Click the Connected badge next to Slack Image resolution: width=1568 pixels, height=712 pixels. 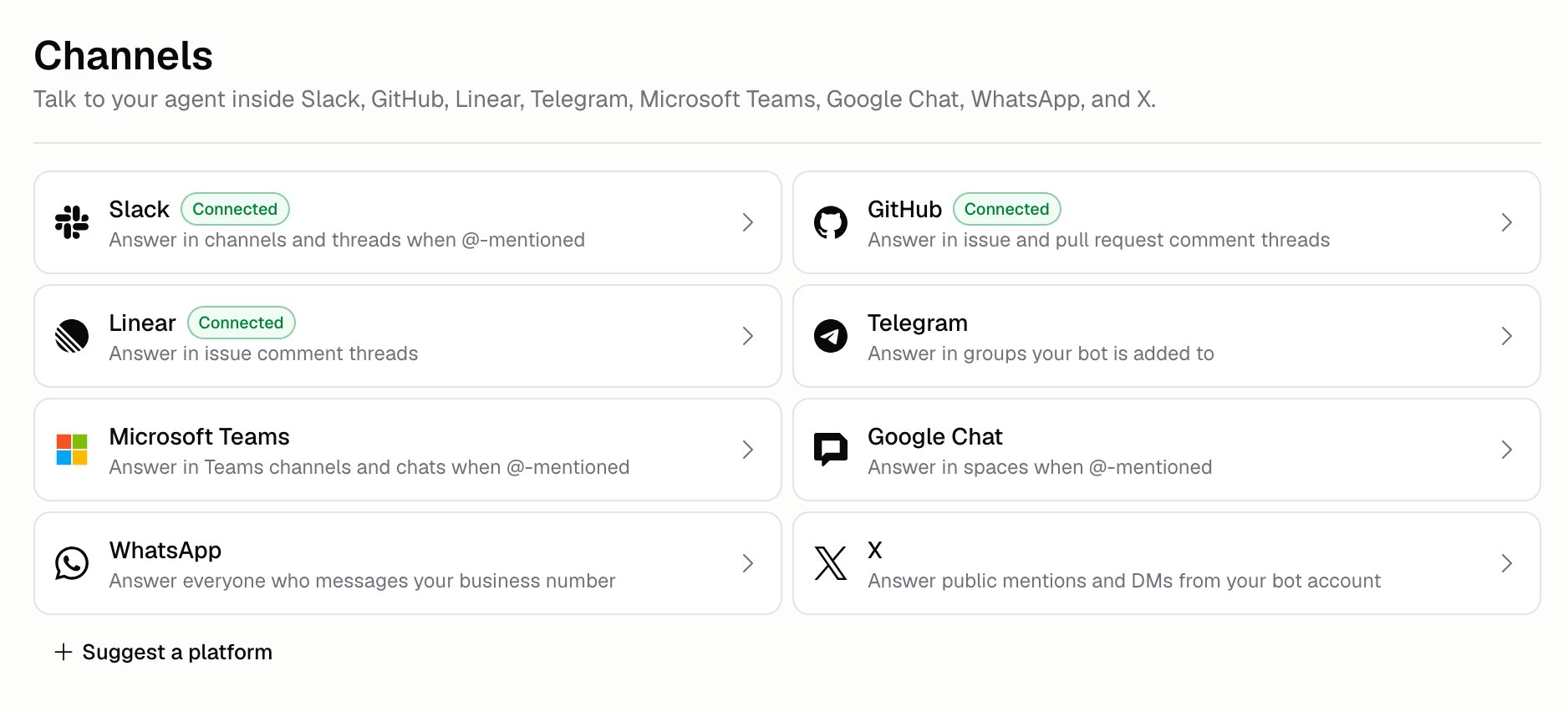coord(235,209)
